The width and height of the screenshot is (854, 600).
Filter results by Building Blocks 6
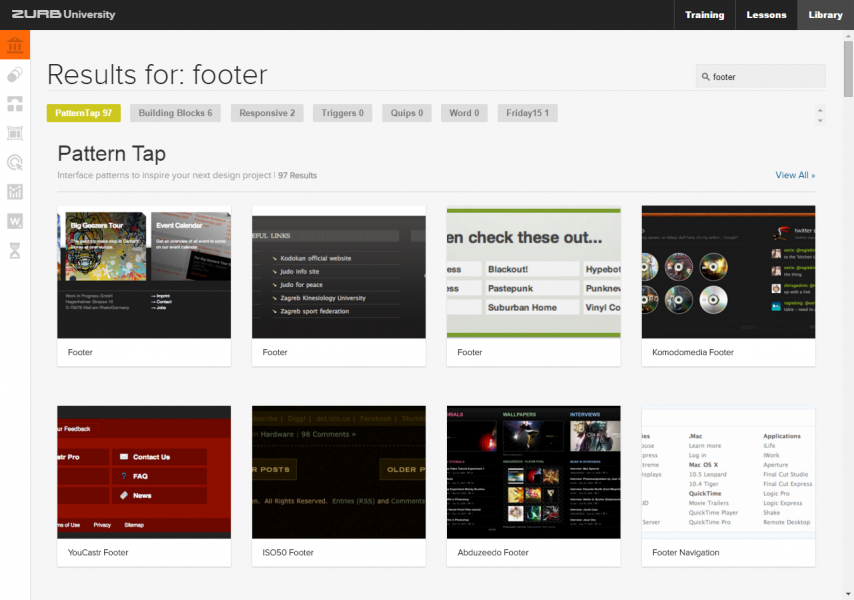click(175, 113)
